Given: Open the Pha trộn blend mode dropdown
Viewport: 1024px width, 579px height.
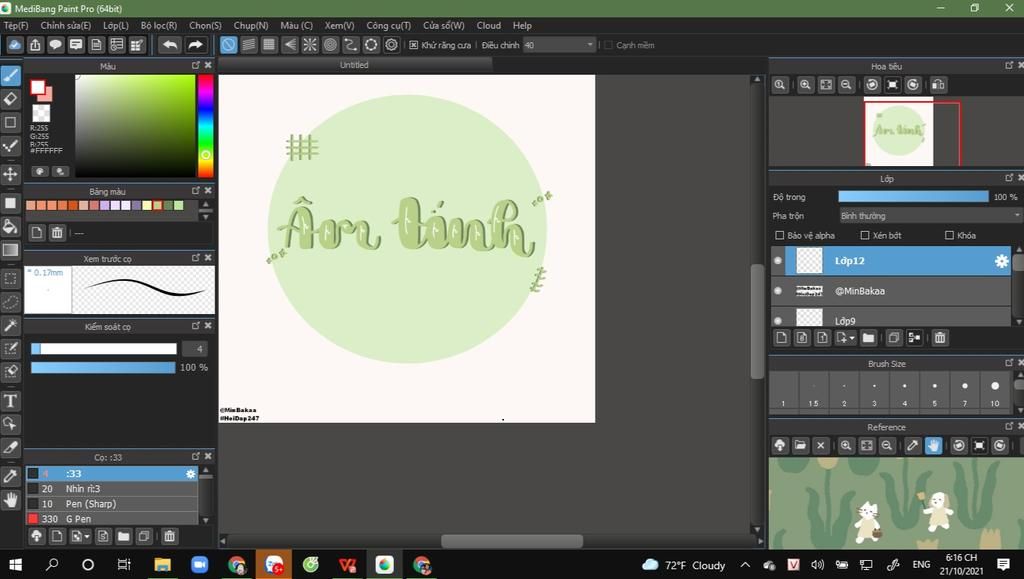Looking at the screenshot, I should pyautogui.click(x=929, y=216).
